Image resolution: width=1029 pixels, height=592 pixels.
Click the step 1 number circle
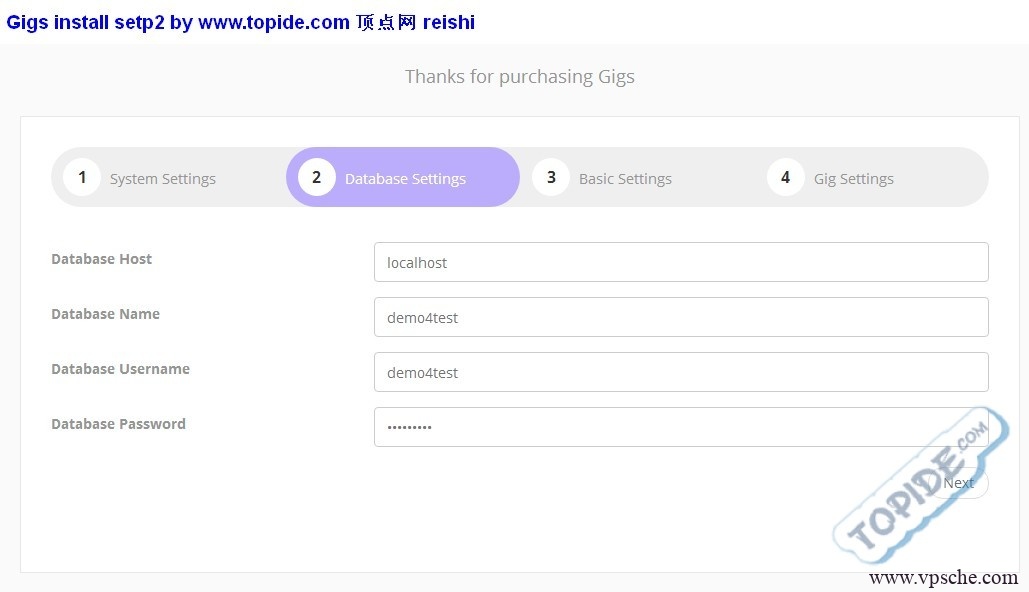coord(82,178)
